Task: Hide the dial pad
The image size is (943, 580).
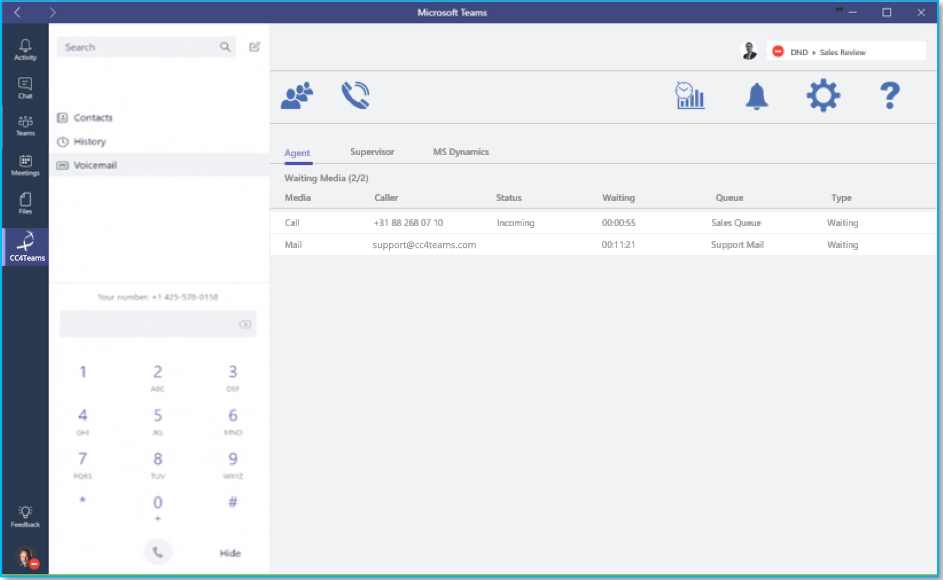Action: click(x=230, y=553)
